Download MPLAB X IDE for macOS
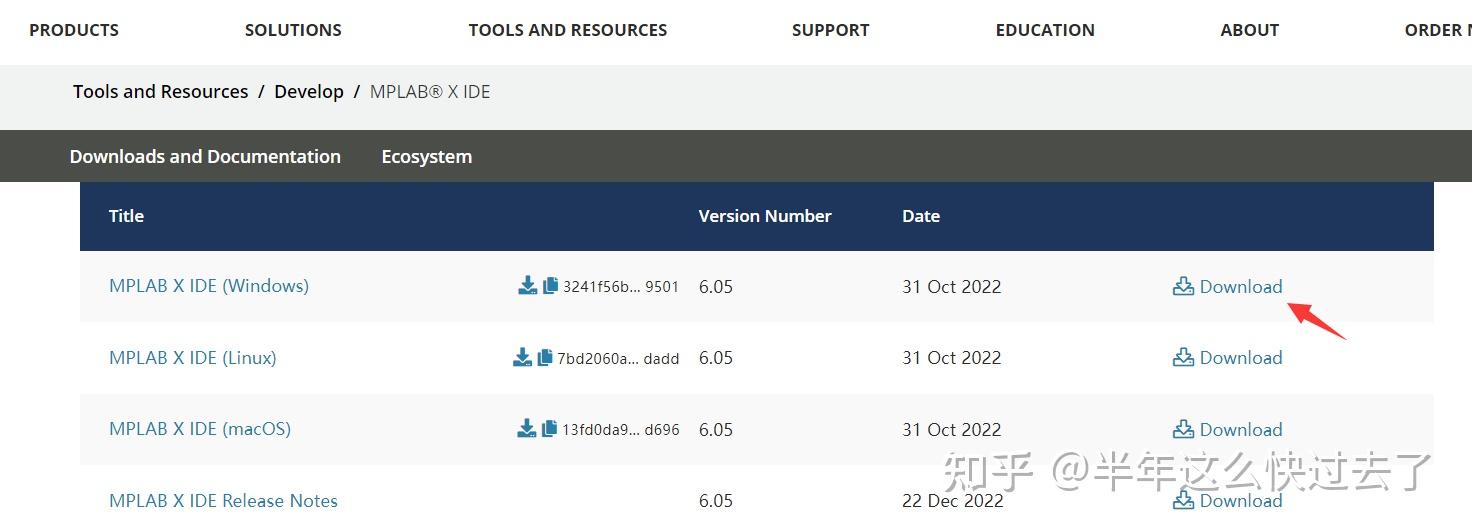Viewport: 1472px width, 532px height. coord(1228,430)
